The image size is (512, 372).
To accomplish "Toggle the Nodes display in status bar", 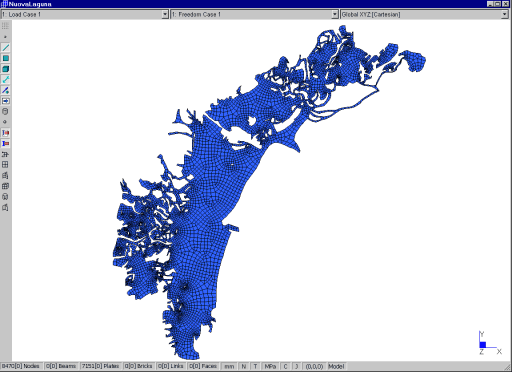I will 21,366.
